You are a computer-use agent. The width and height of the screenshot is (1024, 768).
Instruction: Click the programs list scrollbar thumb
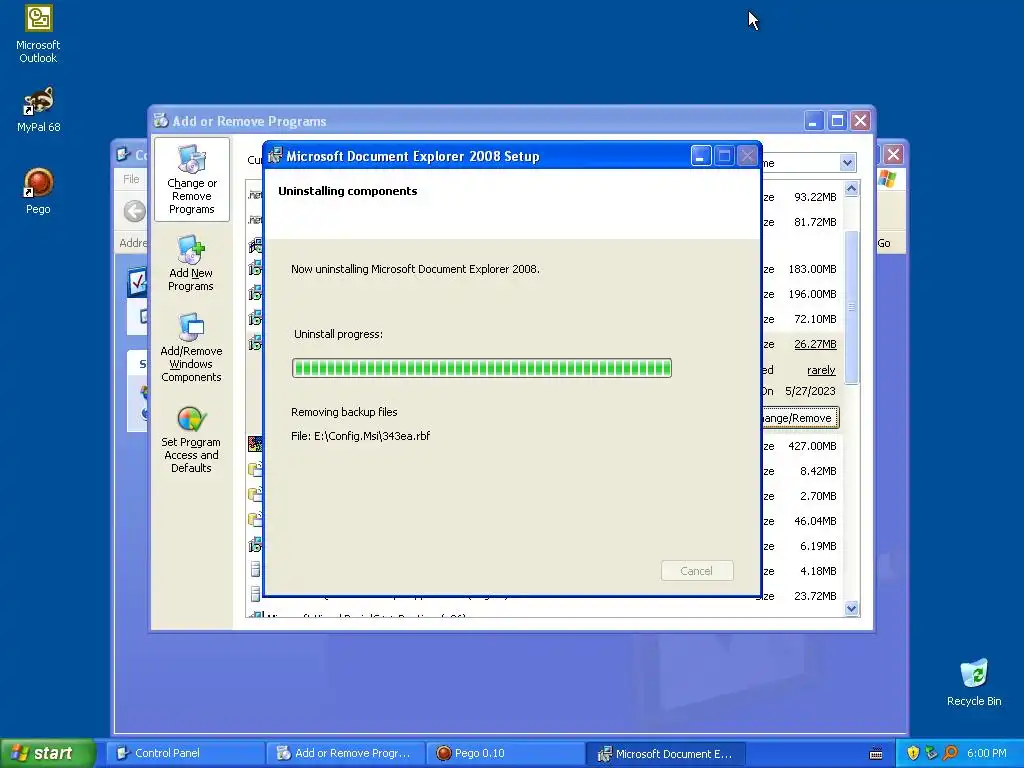coord(851,306)
